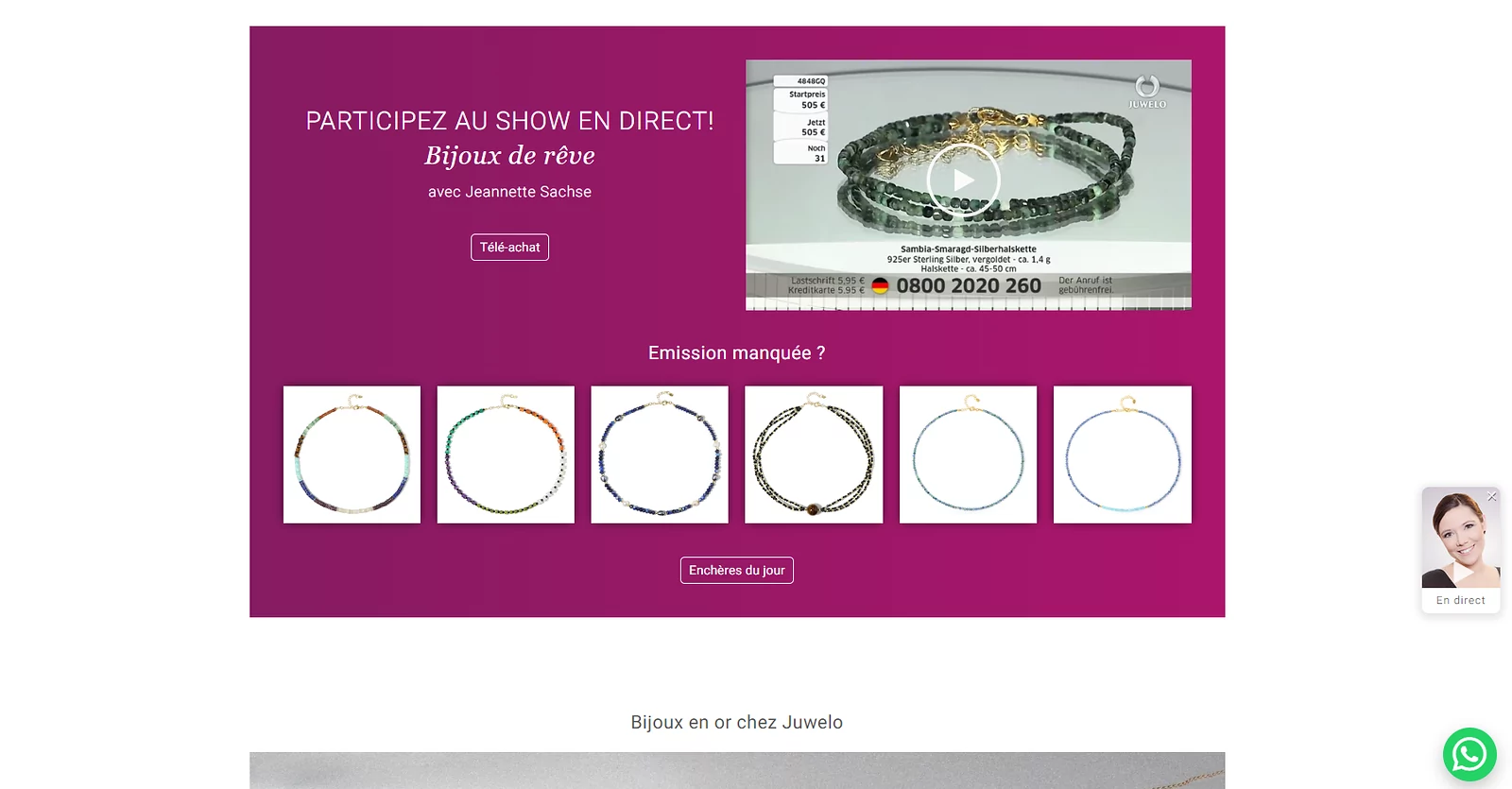Click the Enchères du jour button
This screenshot has height=789, width=1512.
(x=737, y=570)
